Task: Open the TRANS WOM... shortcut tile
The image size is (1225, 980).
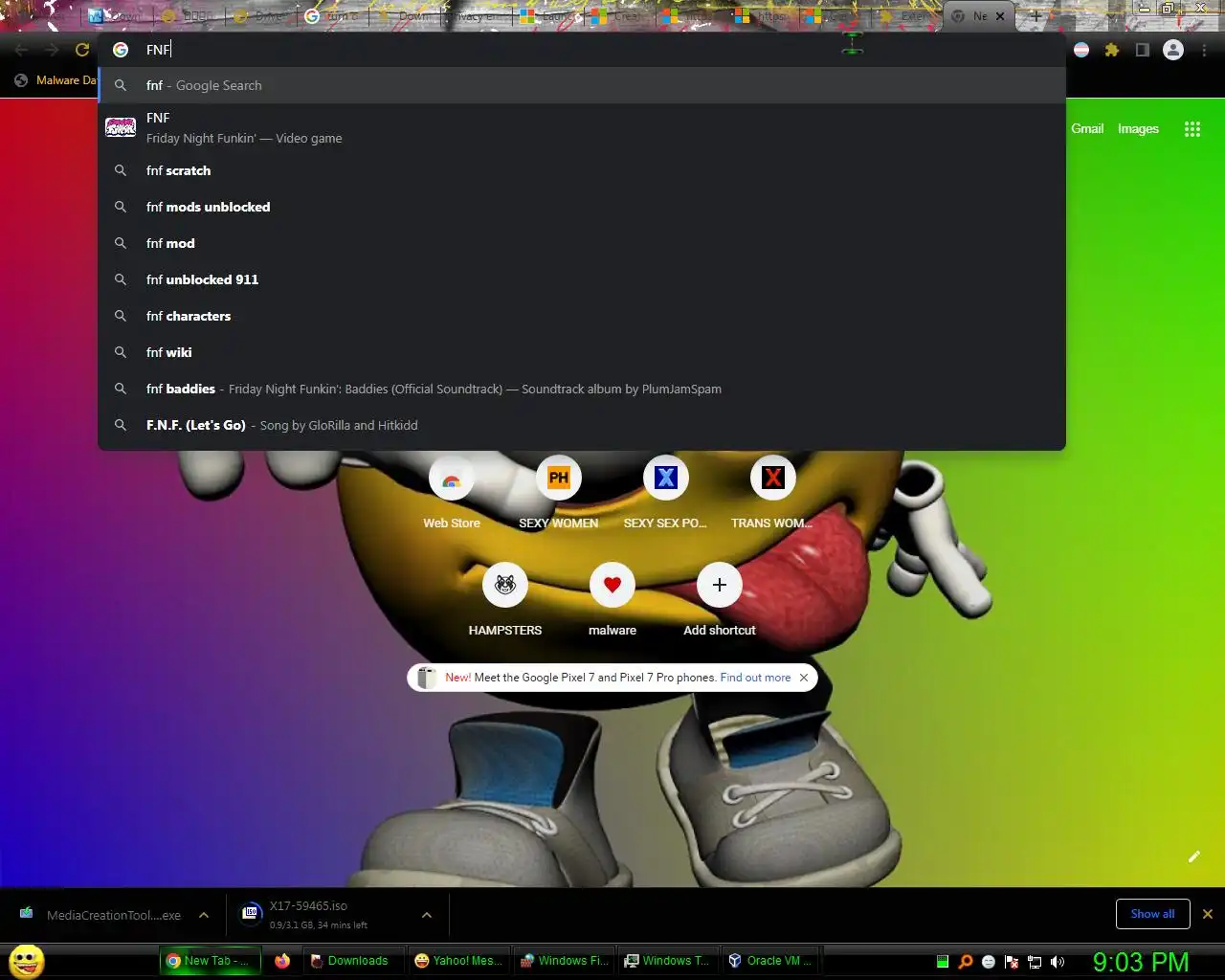Action: pos(772,494)
